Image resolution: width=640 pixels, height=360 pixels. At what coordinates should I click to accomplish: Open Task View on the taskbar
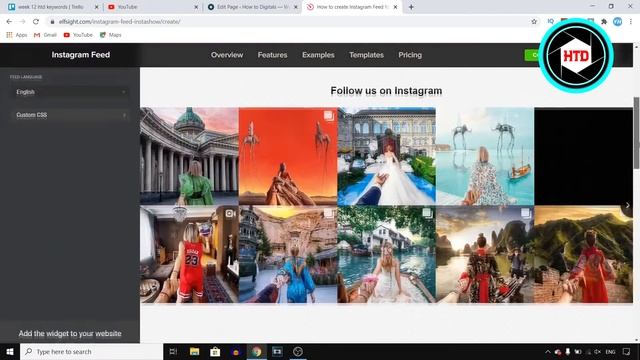coord(173,351)
